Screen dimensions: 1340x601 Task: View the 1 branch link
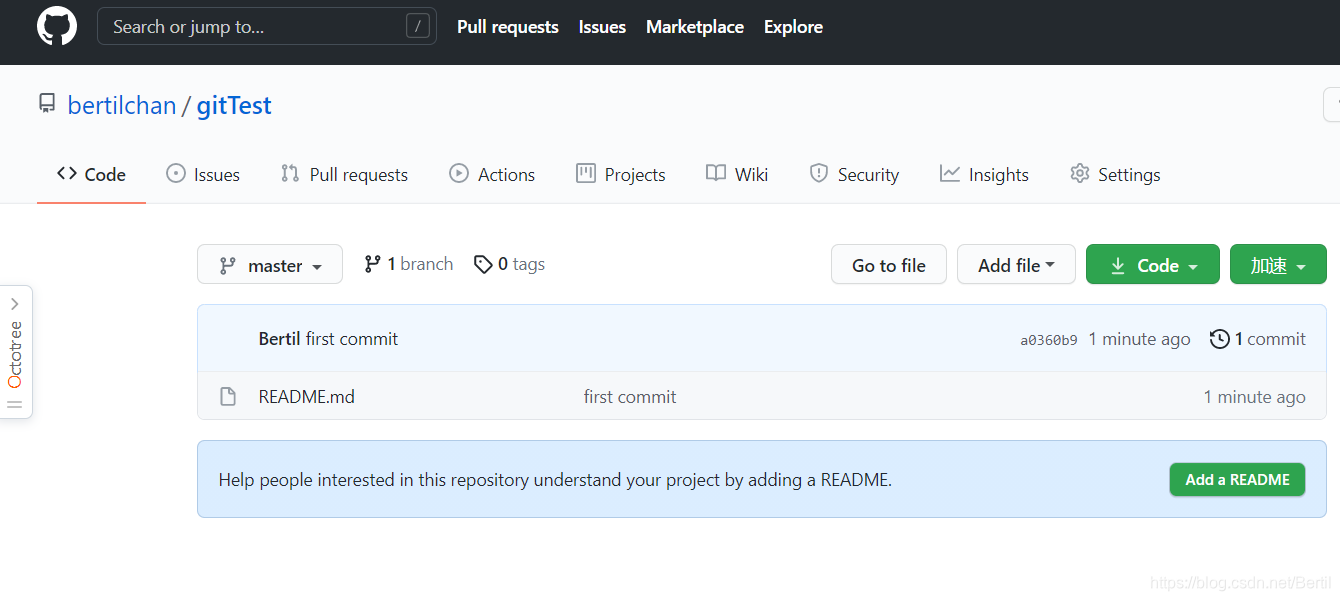pyautogui.click(x=408, y=264)
